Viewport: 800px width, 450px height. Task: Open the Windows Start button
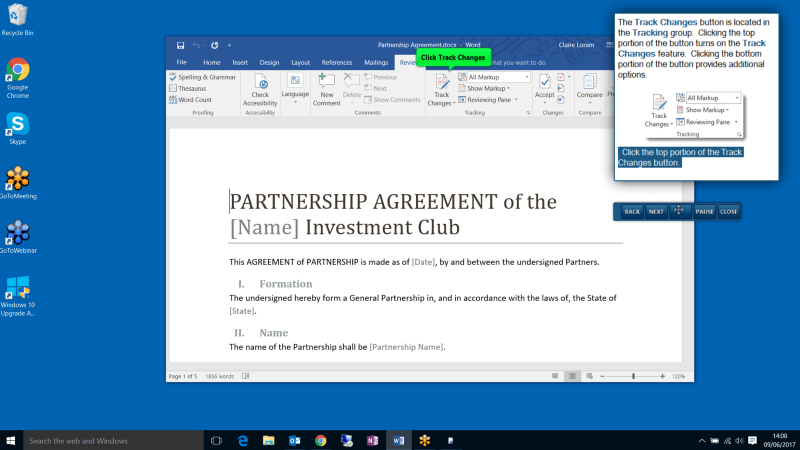click(11, 440)
